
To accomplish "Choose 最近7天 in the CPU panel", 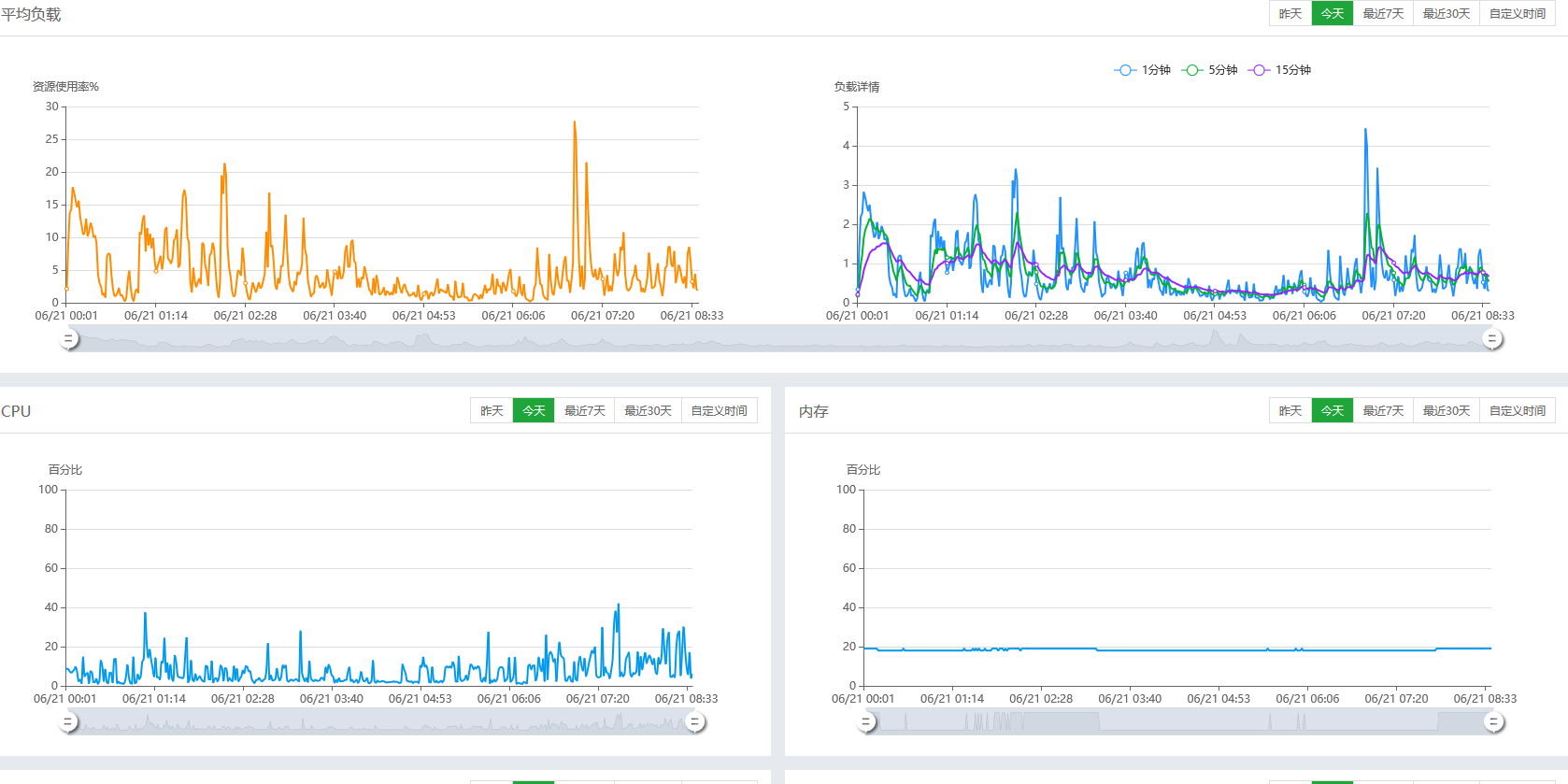I will click(585, 411).
